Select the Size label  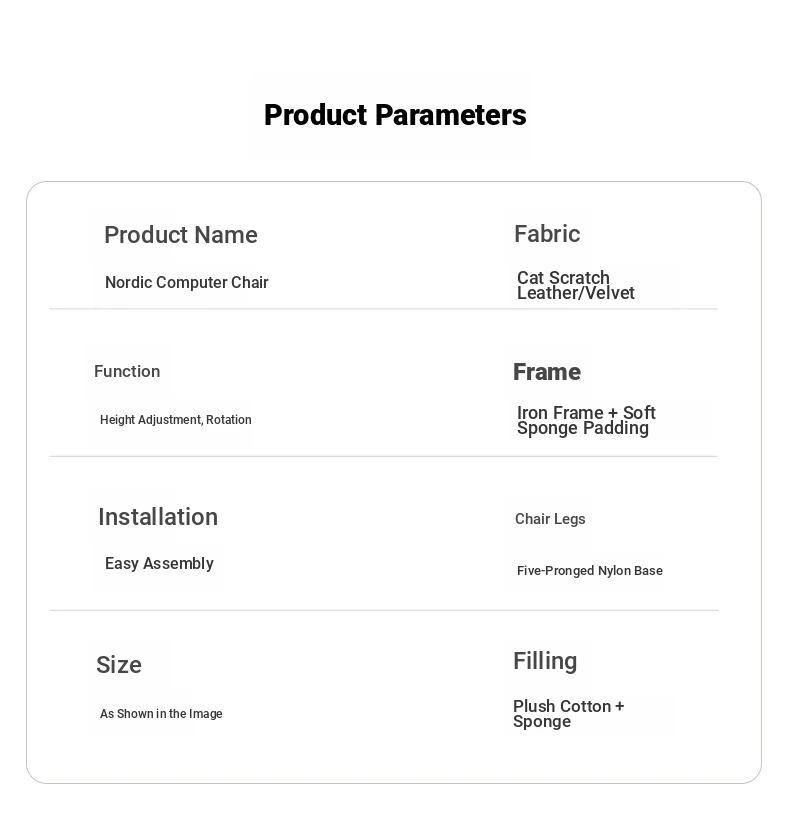(119, 665)
